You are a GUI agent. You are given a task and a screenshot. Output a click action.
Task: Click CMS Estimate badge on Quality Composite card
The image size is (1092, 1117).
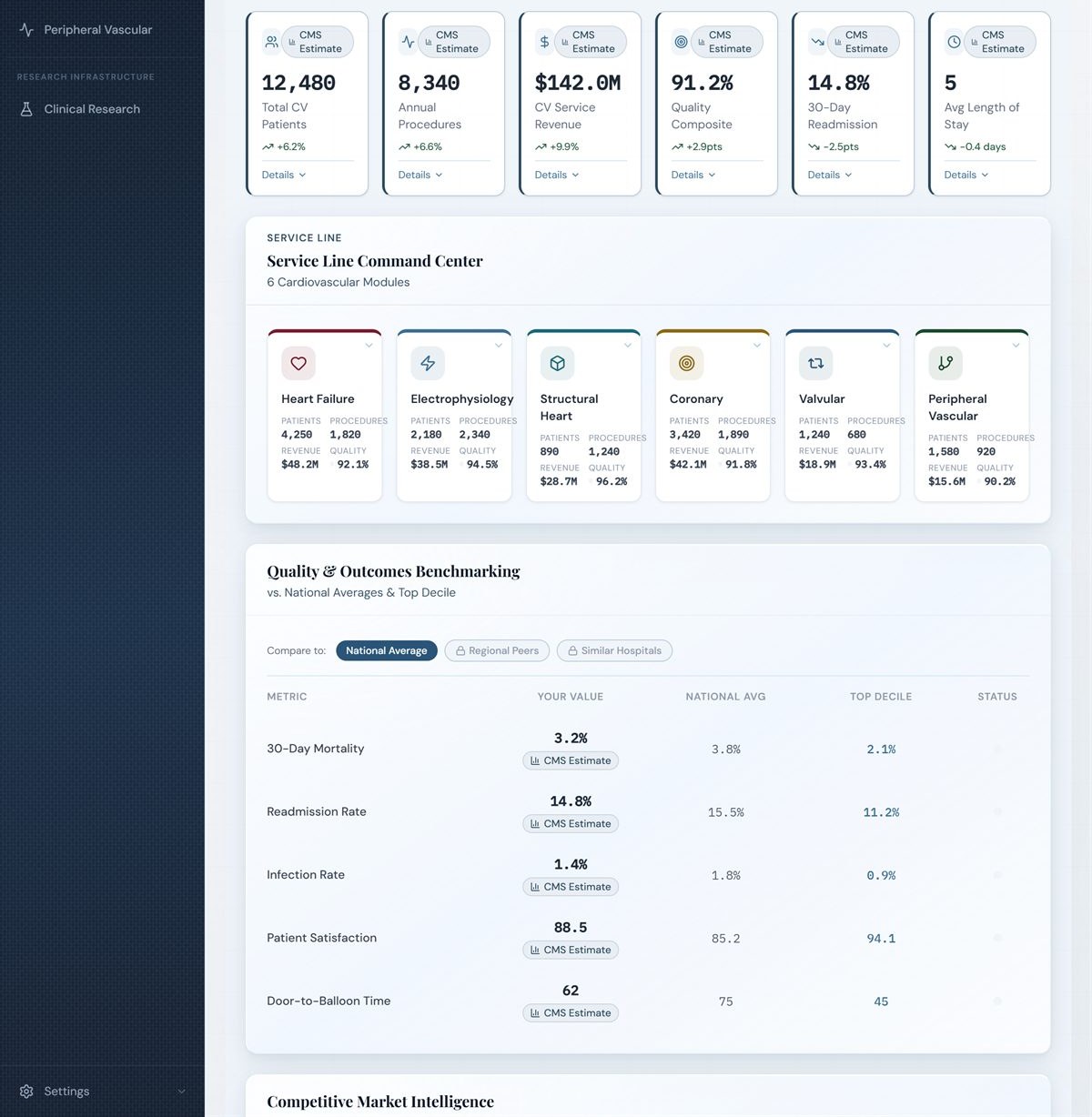pyautogui.click(x=727, y=42)
